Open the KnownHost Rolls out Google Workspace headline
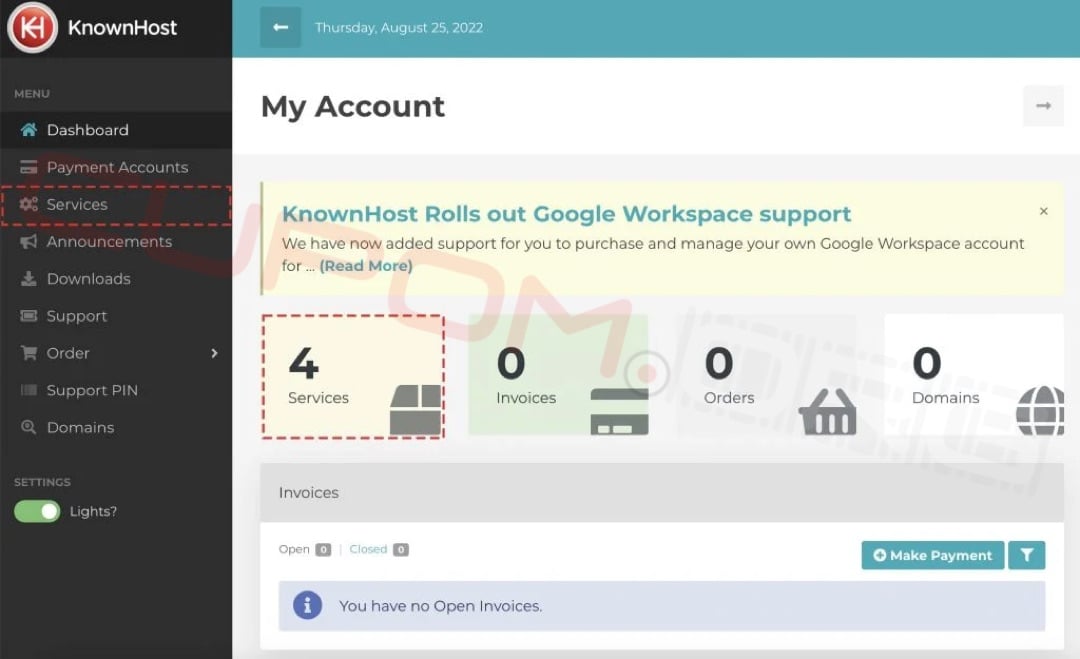 (x=566, y=213)
